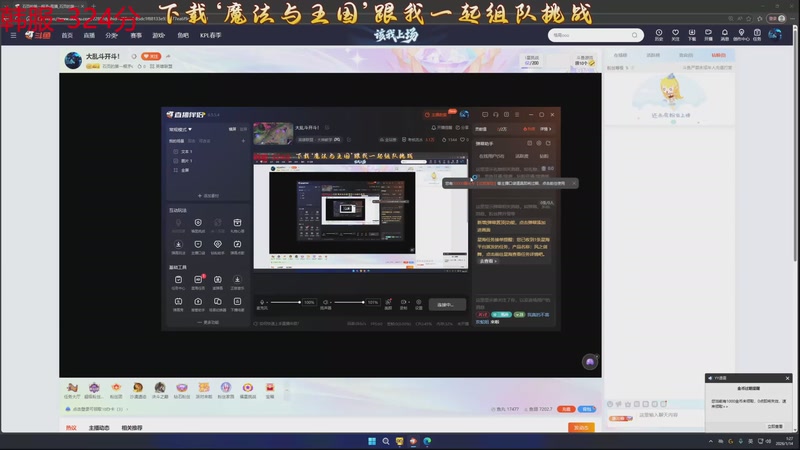Expand the 点击登录可领取 prompt under the gift bar
800x450 pixels.
coord(96,409)
